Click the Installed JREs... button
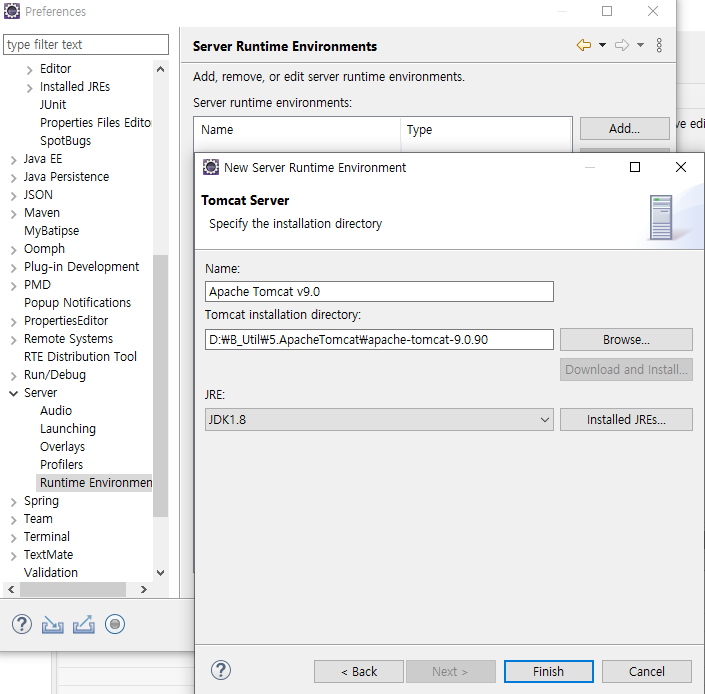The height and width of the screenshot is (694, 705). [626, 420]
